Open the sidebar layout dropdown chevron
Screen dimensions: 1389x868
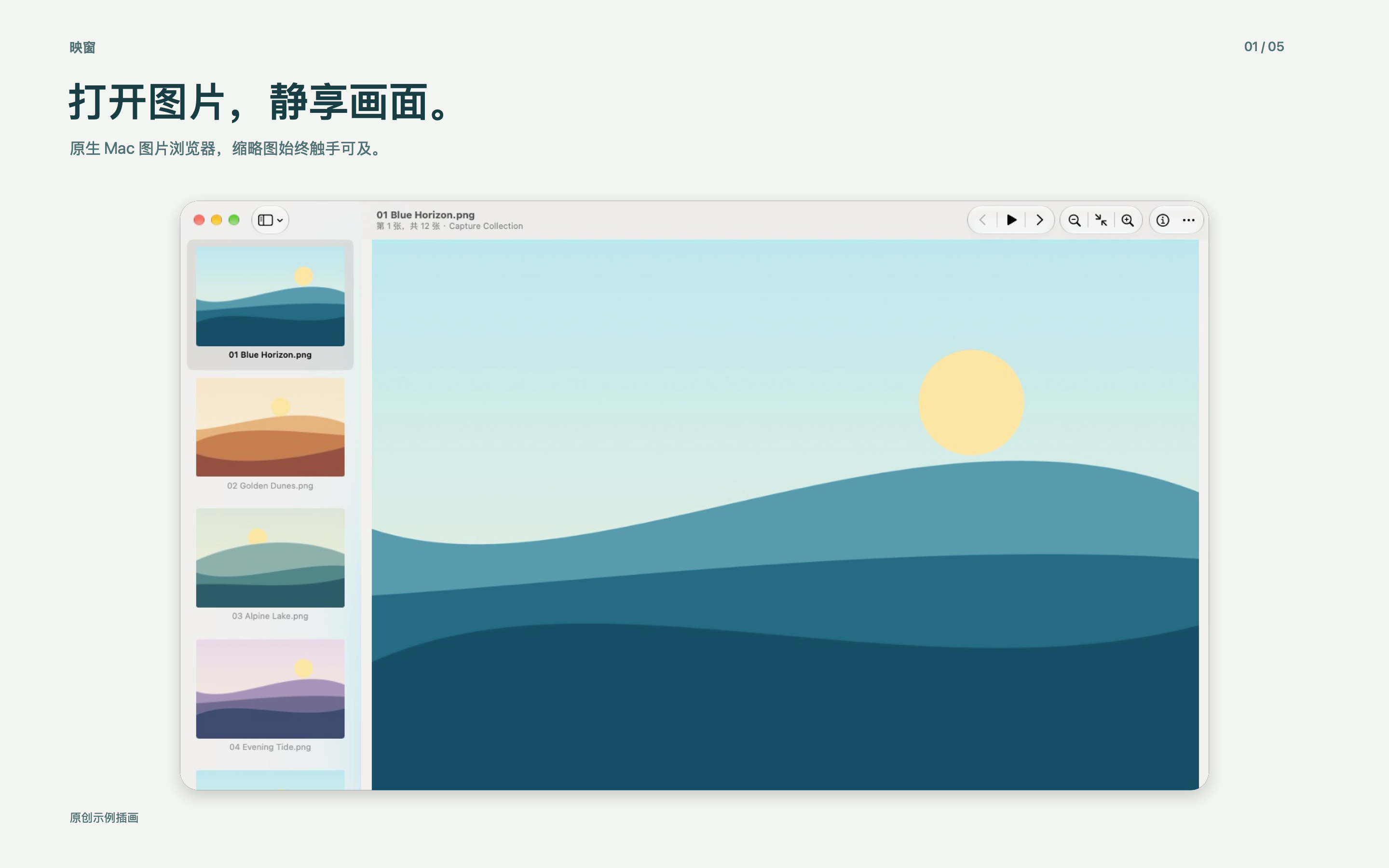280,220
